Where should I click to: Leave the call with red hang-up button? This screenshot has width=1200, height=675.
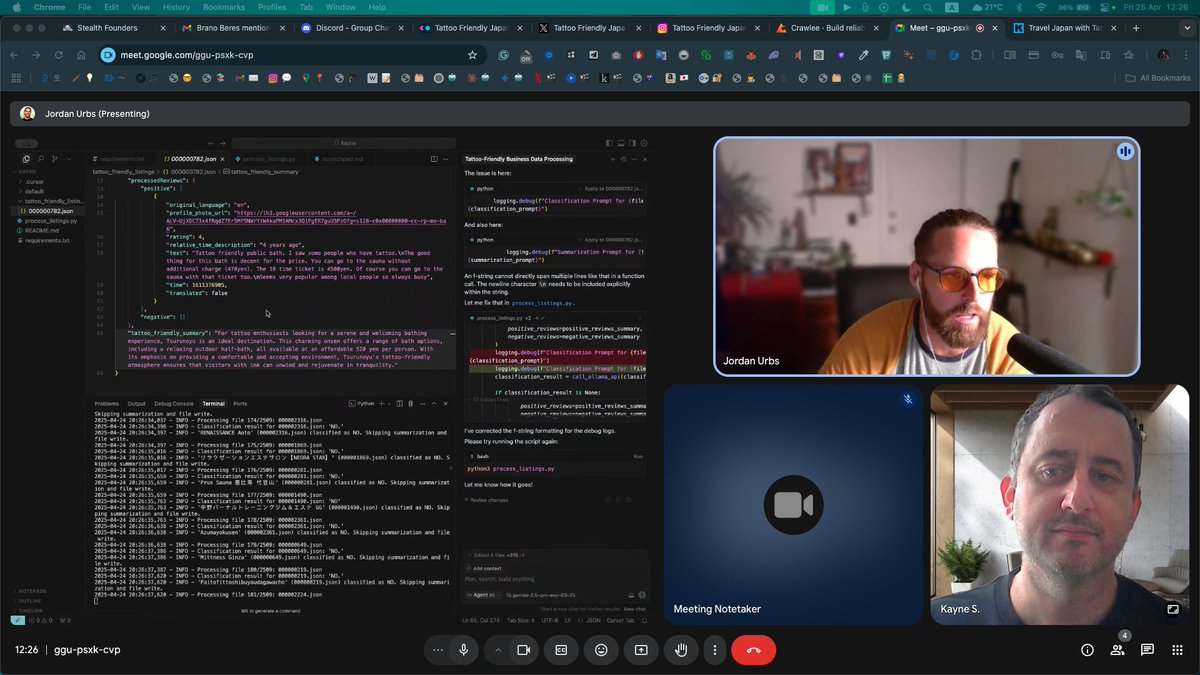click(x=753, y=650)
